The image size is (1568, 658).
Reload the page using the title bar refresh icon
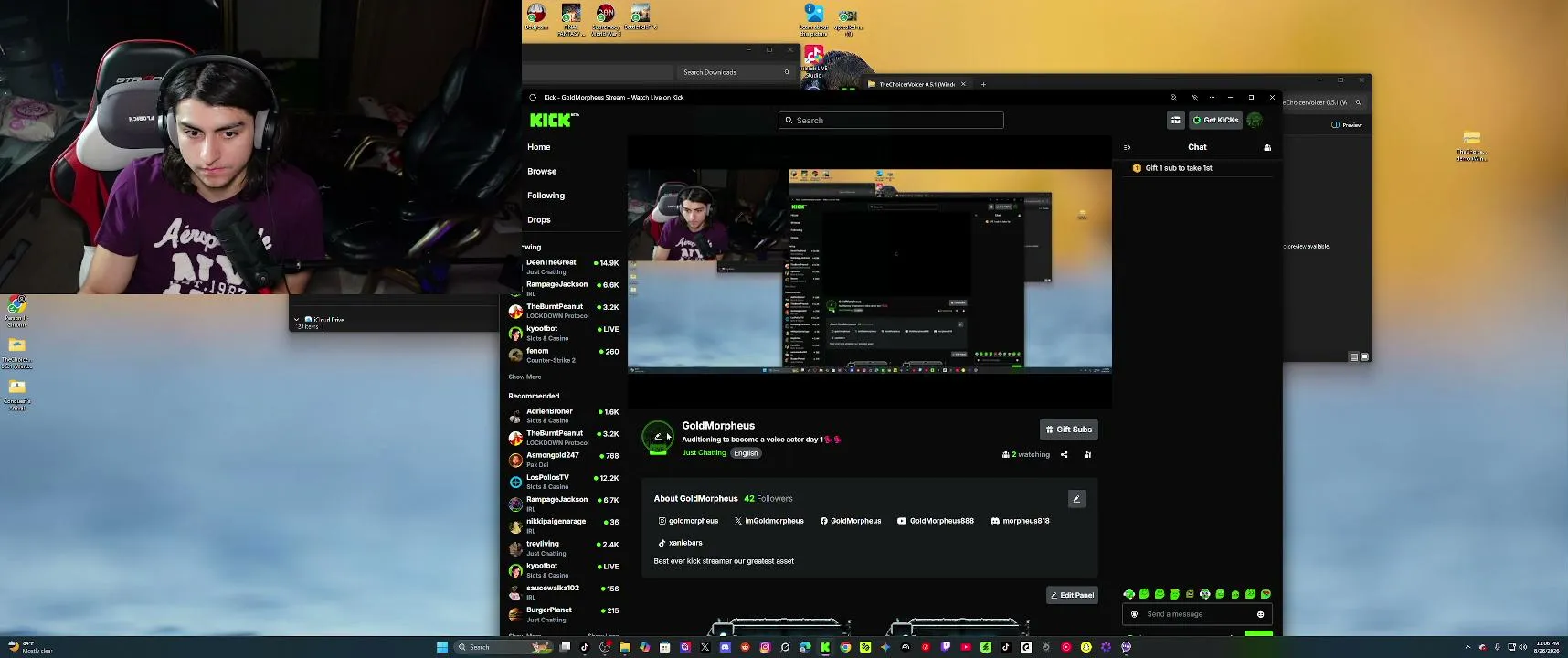pos(533,97)
